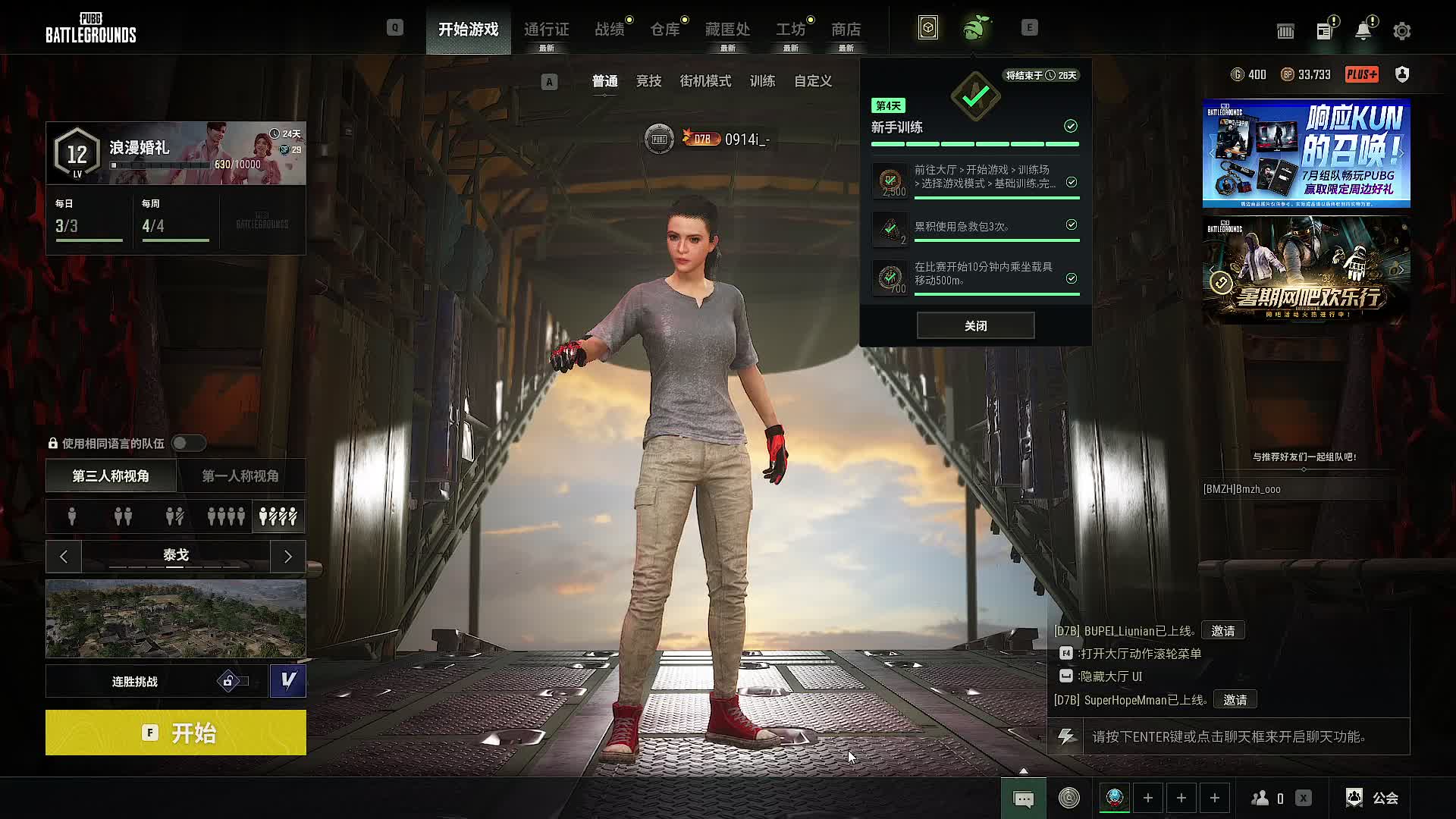
Task: Open the crate box icon in top bar
Action: click(x=928, y=28)
